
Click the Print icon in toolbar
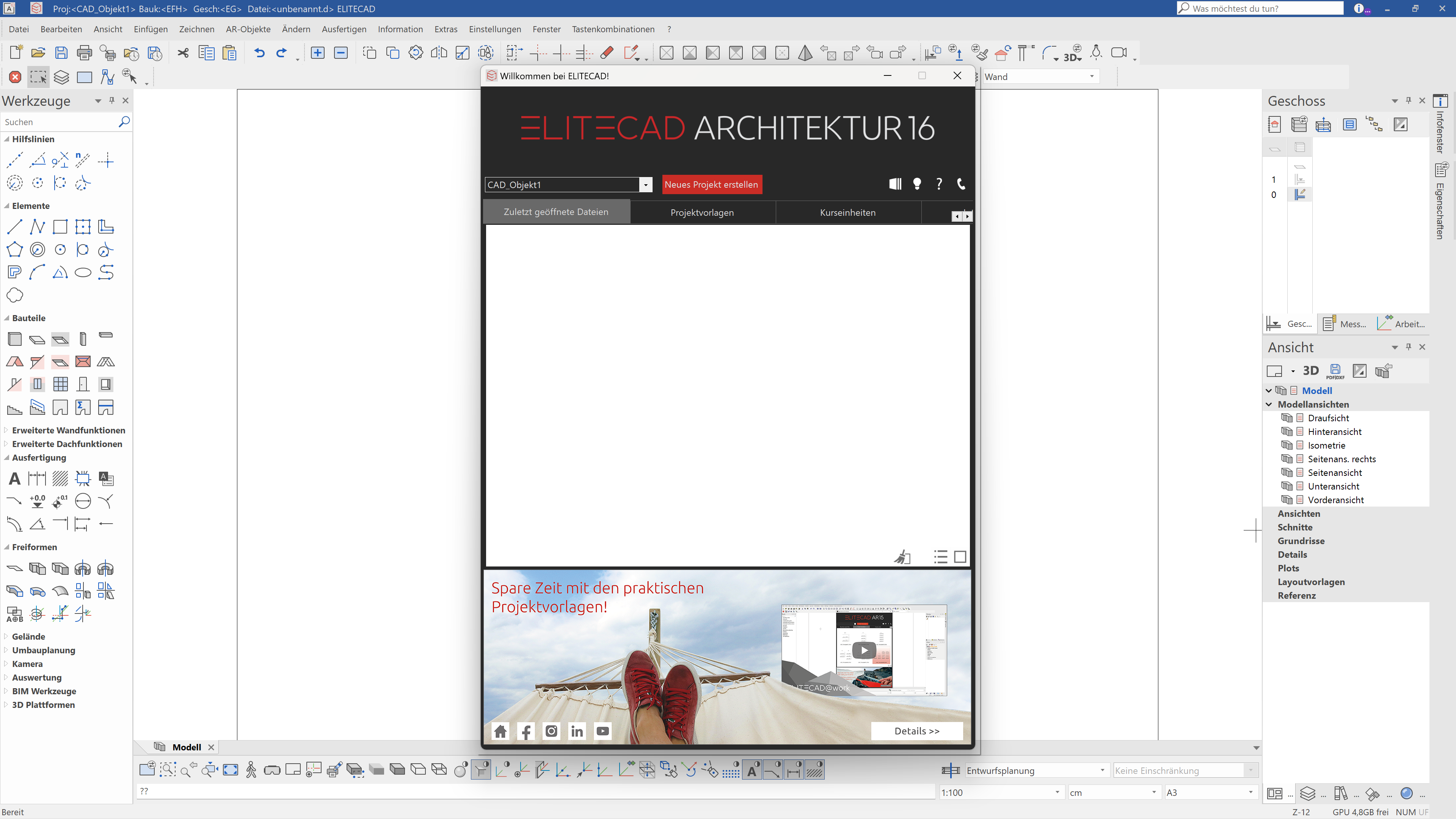(84, 53)
